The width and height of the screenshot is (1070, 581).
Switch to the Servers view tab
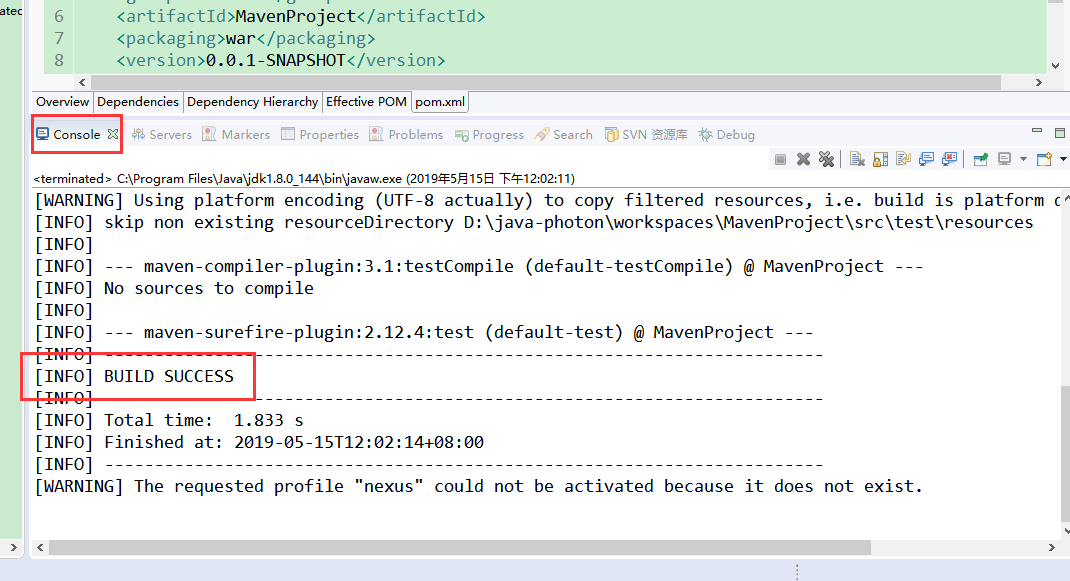[162, 134]
